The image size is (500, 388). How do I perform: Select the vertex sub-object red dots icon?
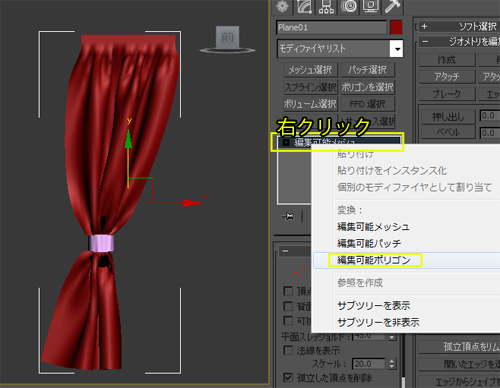tap(299, 272)
